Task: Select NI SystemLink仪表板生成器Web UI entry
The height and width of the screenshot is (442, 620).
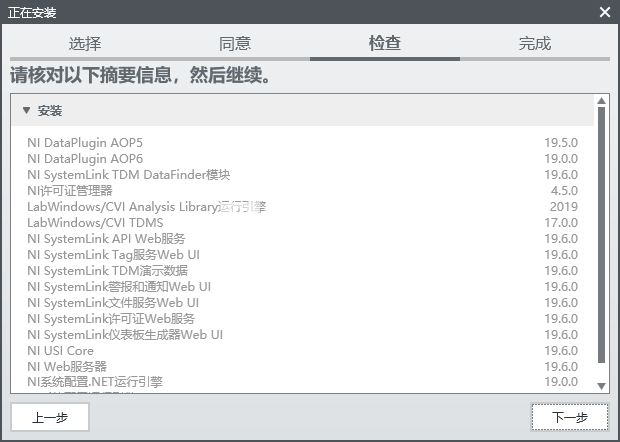Action: [302, 334]
